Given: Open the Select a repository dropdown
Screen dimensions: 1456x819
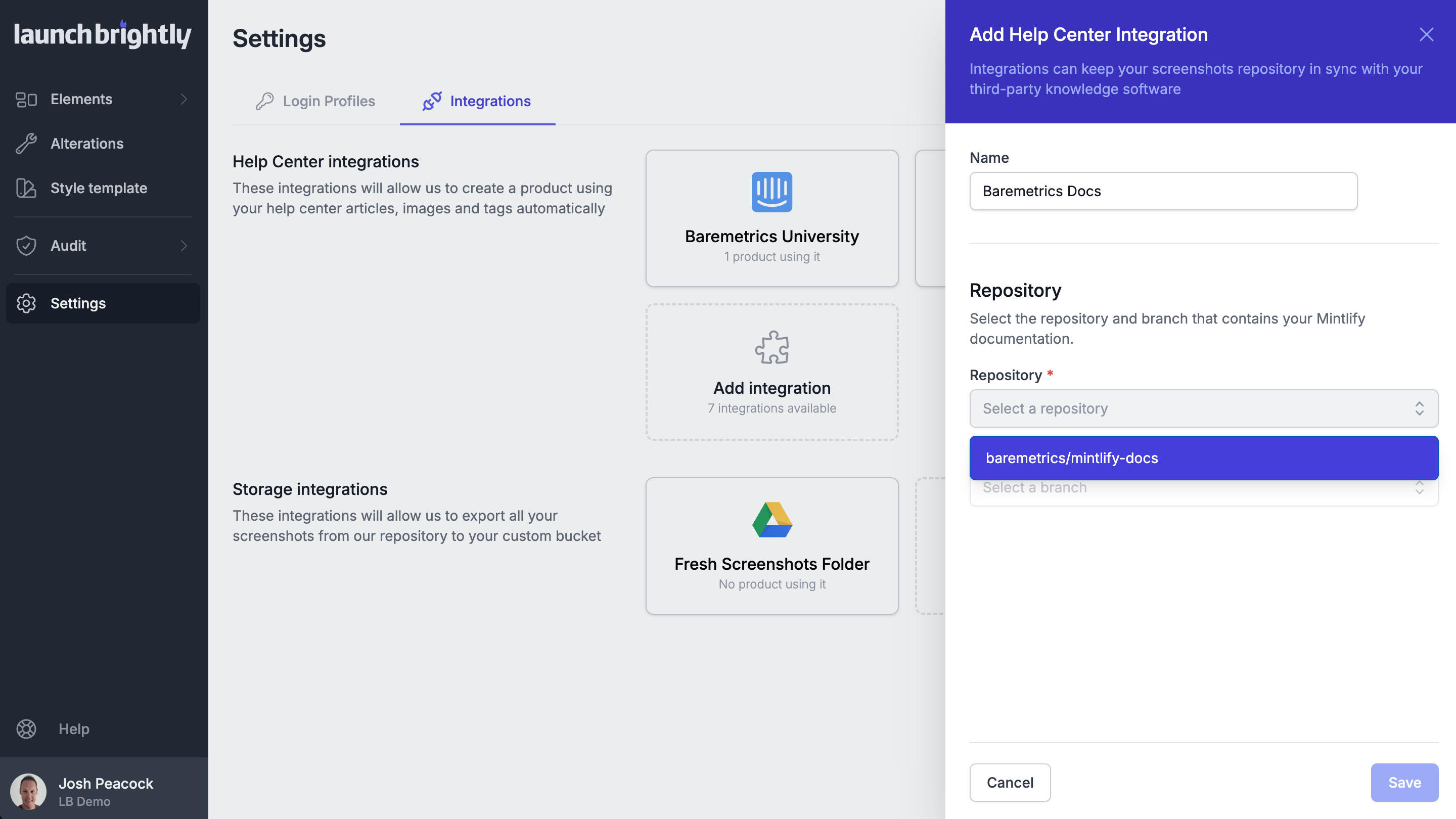Looking at the screenshot, I should [1204, 408].
